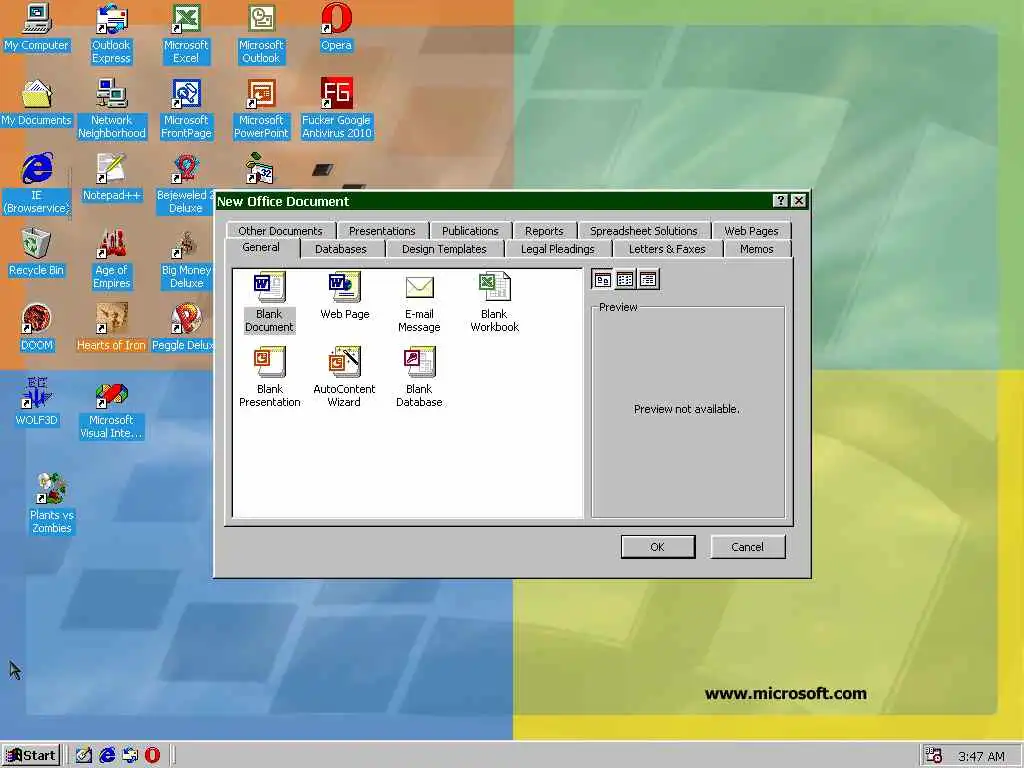Open the Legal Pleadings tab
The height and width of the screenshot is (768, 1024).
(558, 249)
